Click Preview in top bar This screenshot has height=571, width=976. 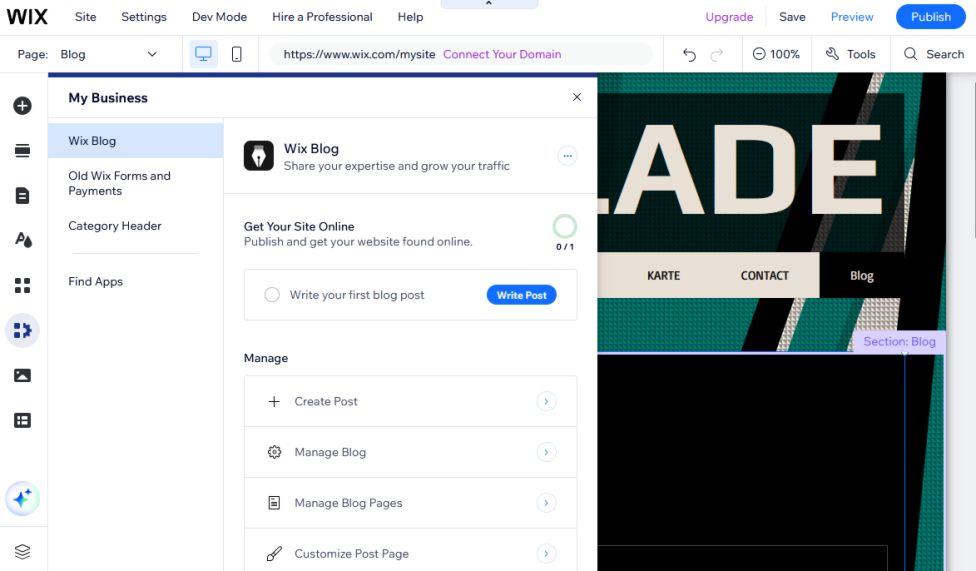click(852, 17)
